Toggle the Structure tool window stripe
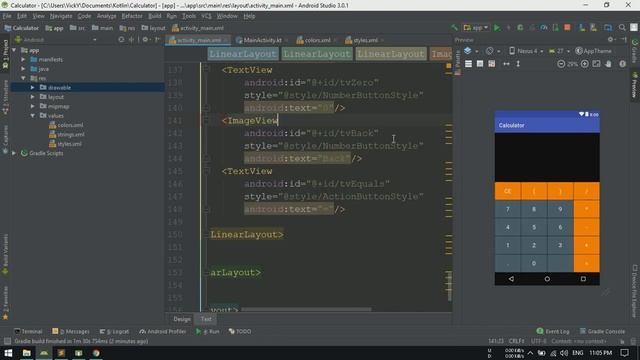 (5, 98)
